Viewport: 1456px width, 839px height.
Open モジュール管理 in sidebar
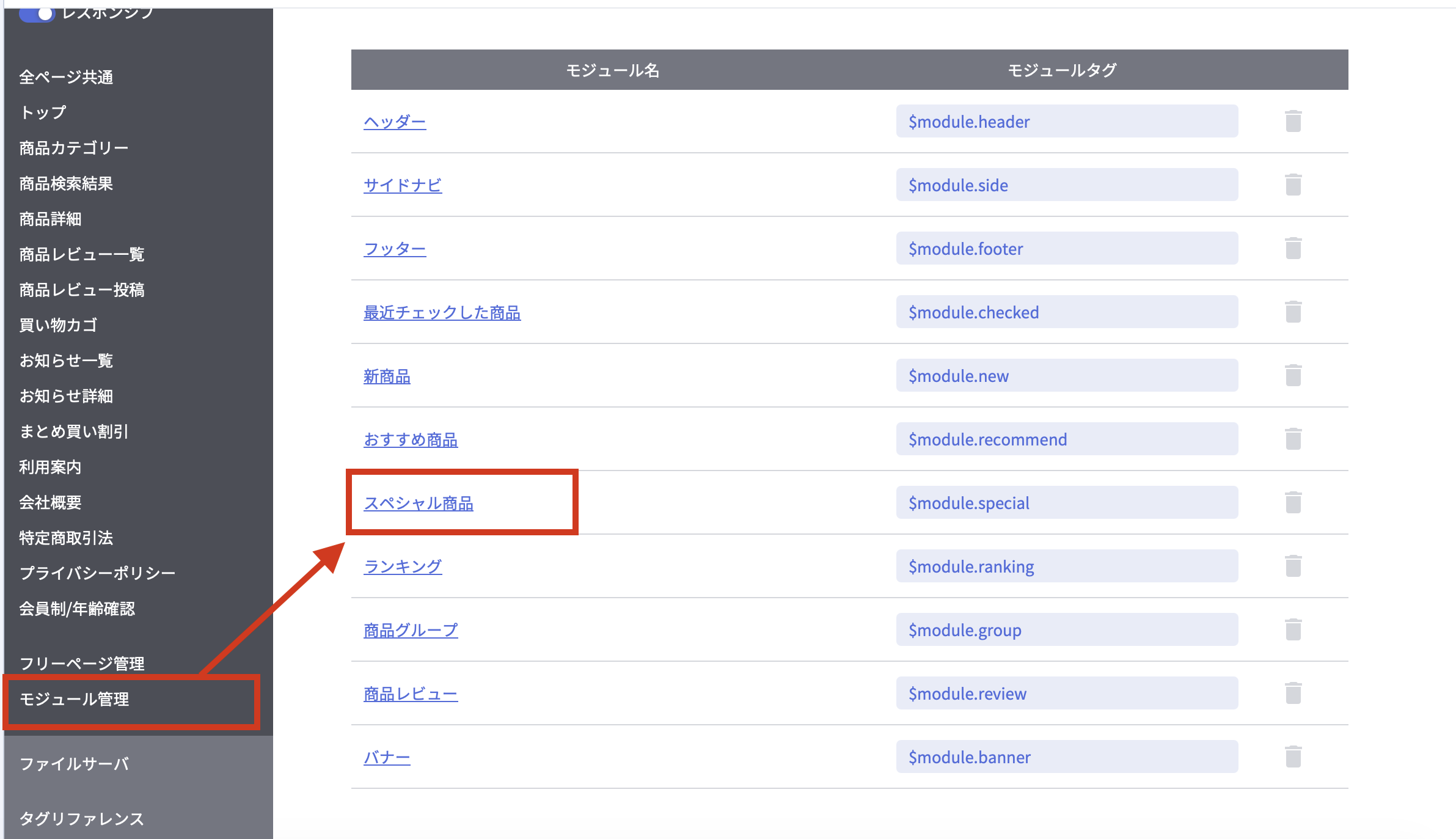click(x=75, y=699)
